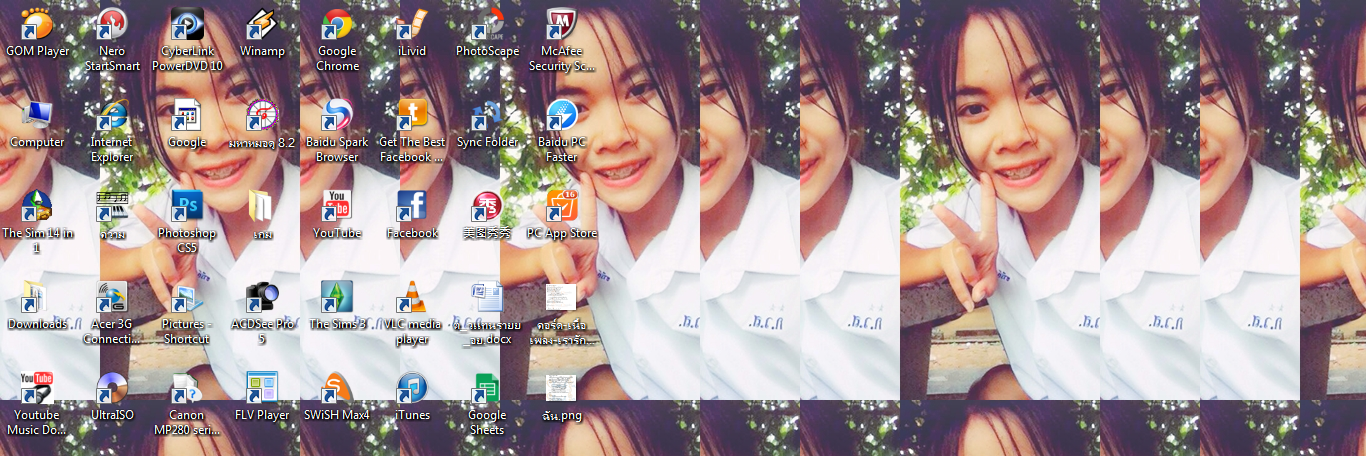Select the Google Sheets shortcut
The image size is (1366, 456).
[487, 388]
